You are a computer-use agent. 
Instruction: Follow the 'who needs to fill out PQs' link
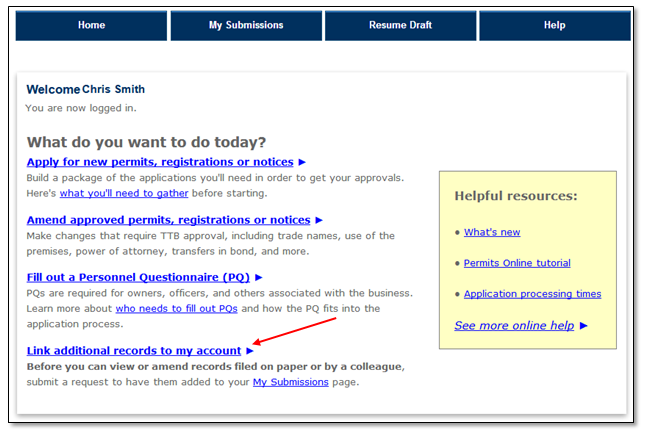point(176,309)
